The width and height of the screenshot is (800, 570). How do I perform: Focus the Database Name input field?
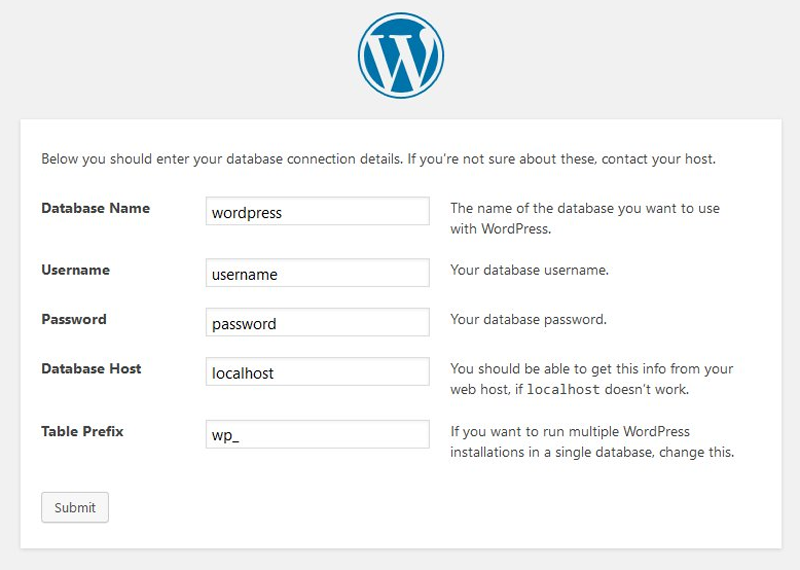[317, 212]
